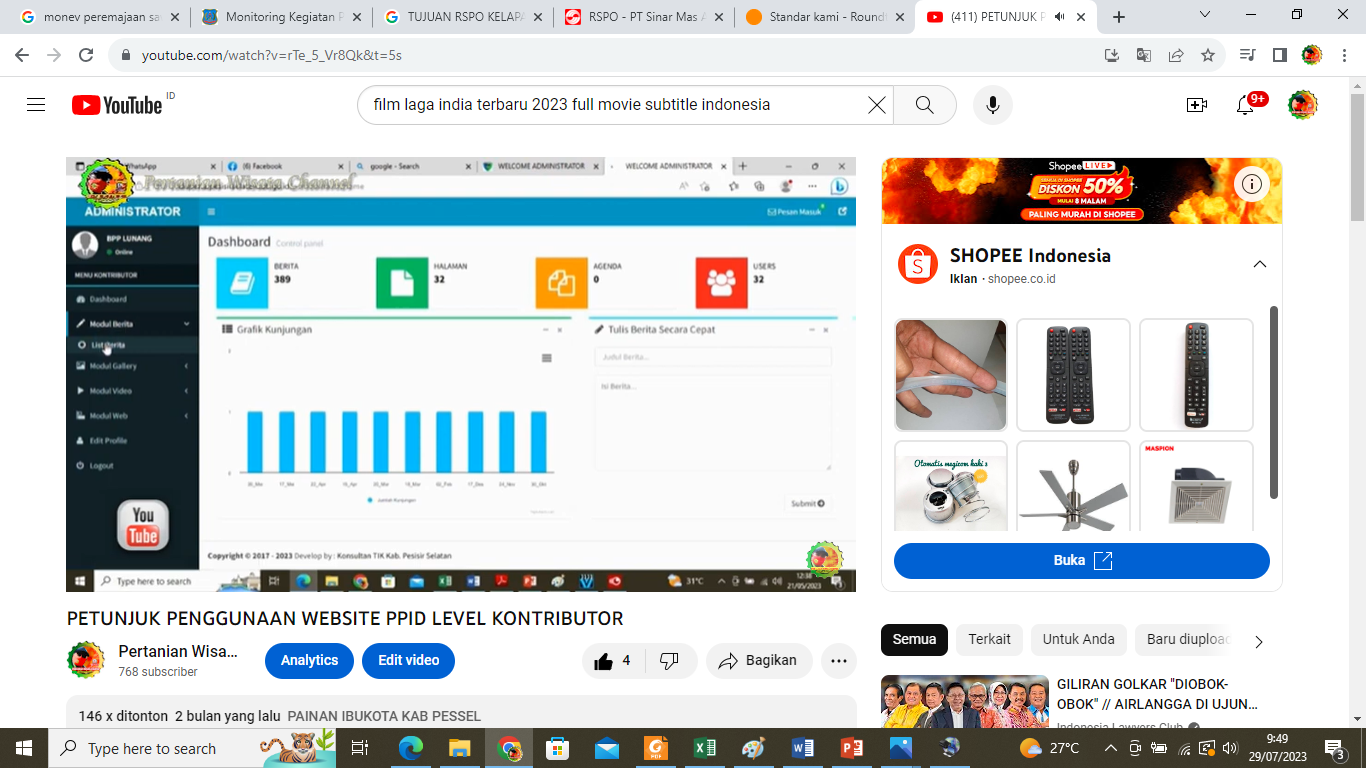Image resolution: width=1366 pixels, height=768 pixels.
Task: Open the Create video icon next to notifications
Action: pos(1194,104)
